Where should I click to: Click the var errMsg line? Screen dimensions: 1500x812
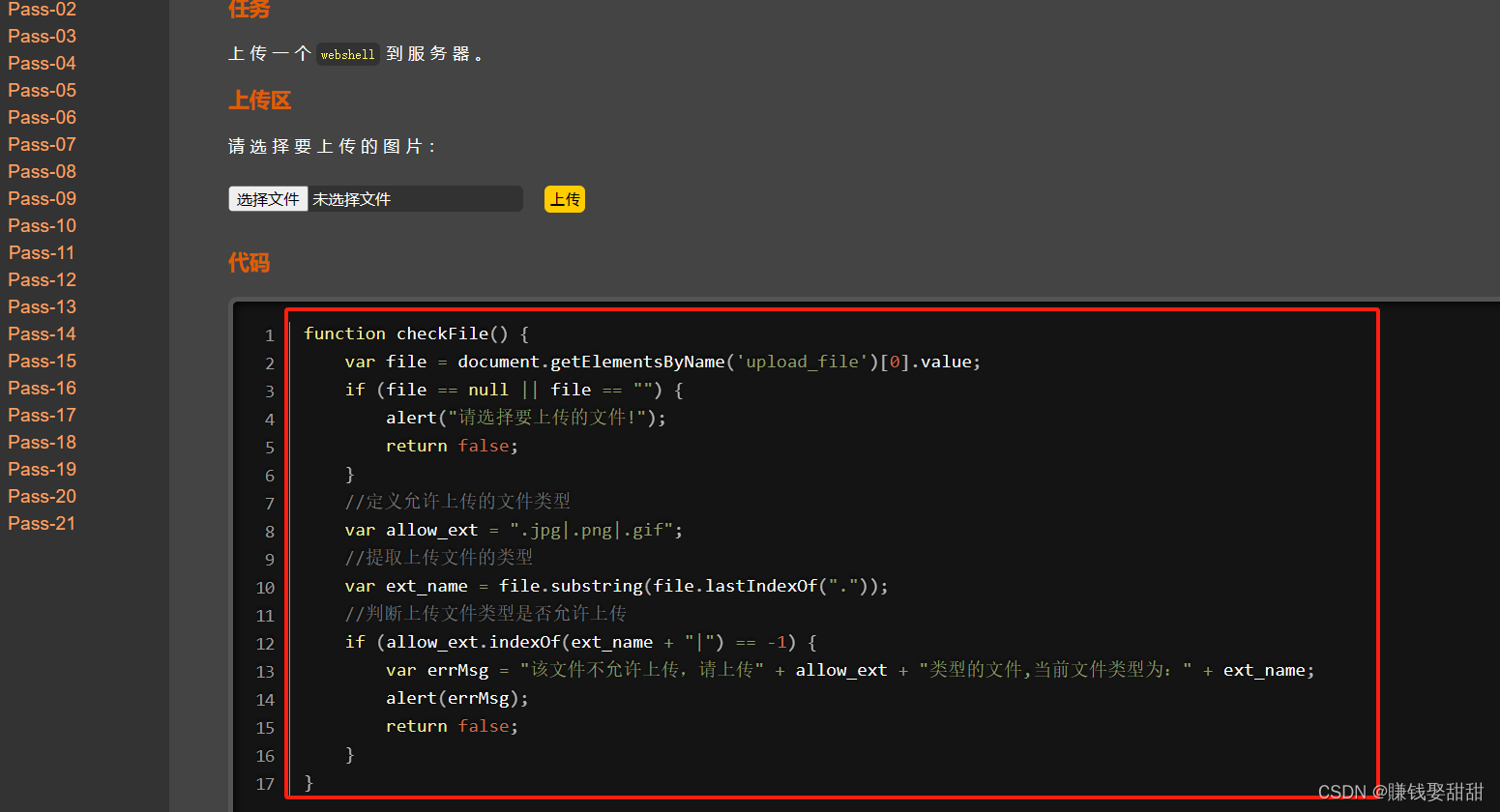coord(850,670)
